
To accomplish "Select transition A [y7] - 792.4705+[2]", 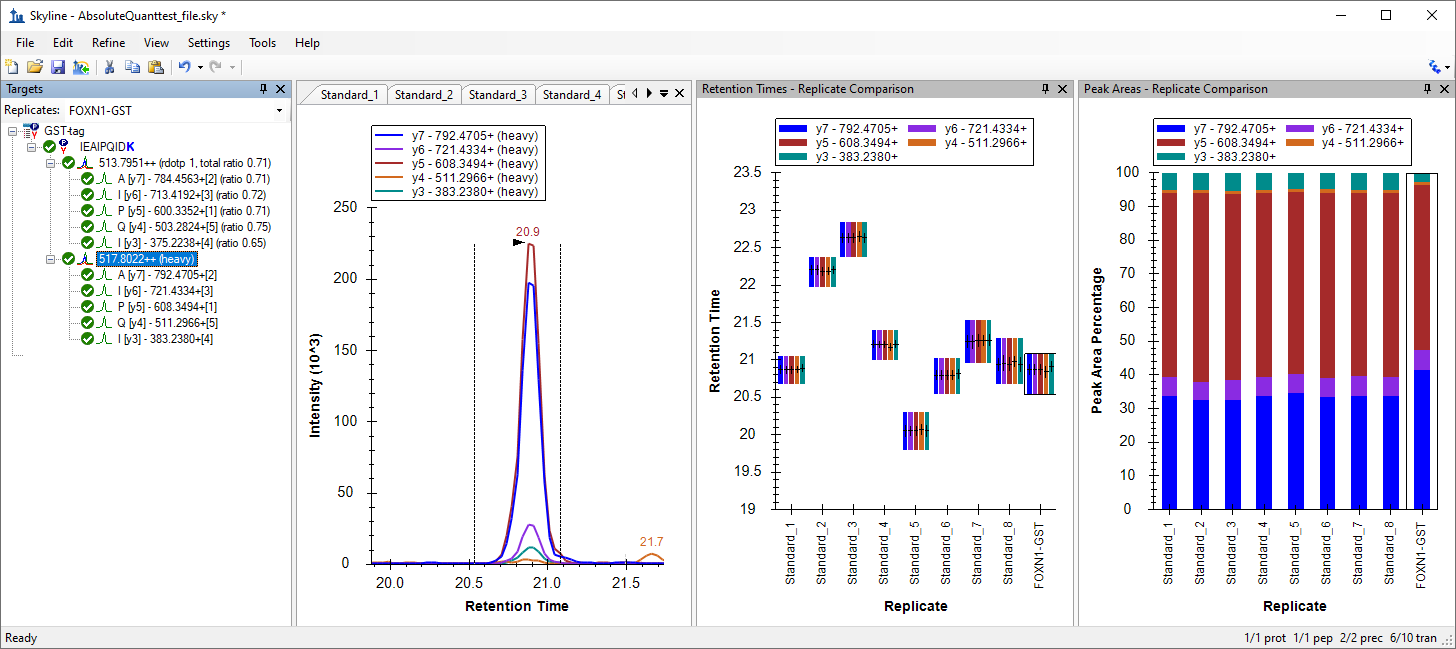I will [x=168, y=275].
